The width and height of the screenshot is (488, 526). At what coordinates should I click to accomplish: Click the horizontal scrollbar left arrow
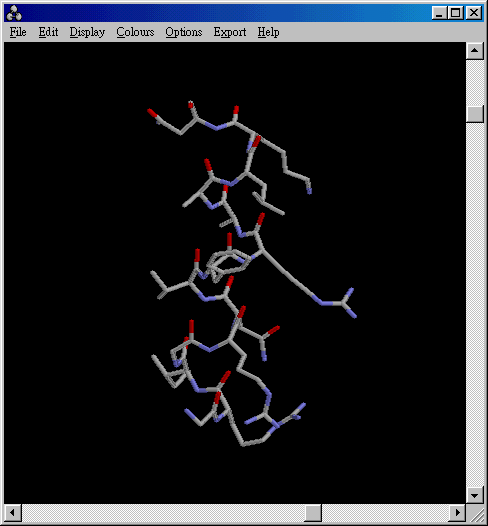13,513
